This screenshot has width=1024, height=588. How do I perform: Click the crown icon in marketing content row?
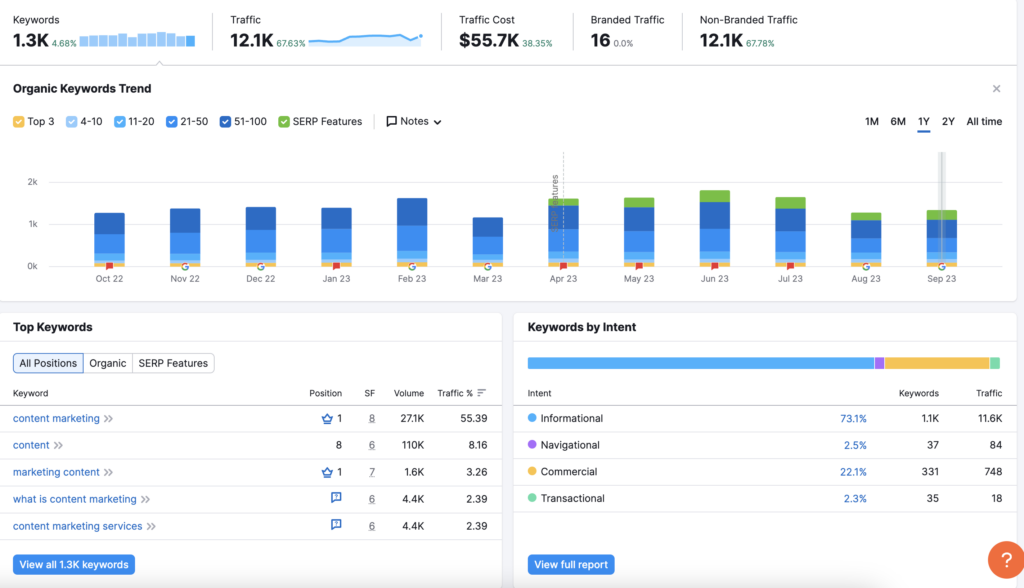point(327,472)
